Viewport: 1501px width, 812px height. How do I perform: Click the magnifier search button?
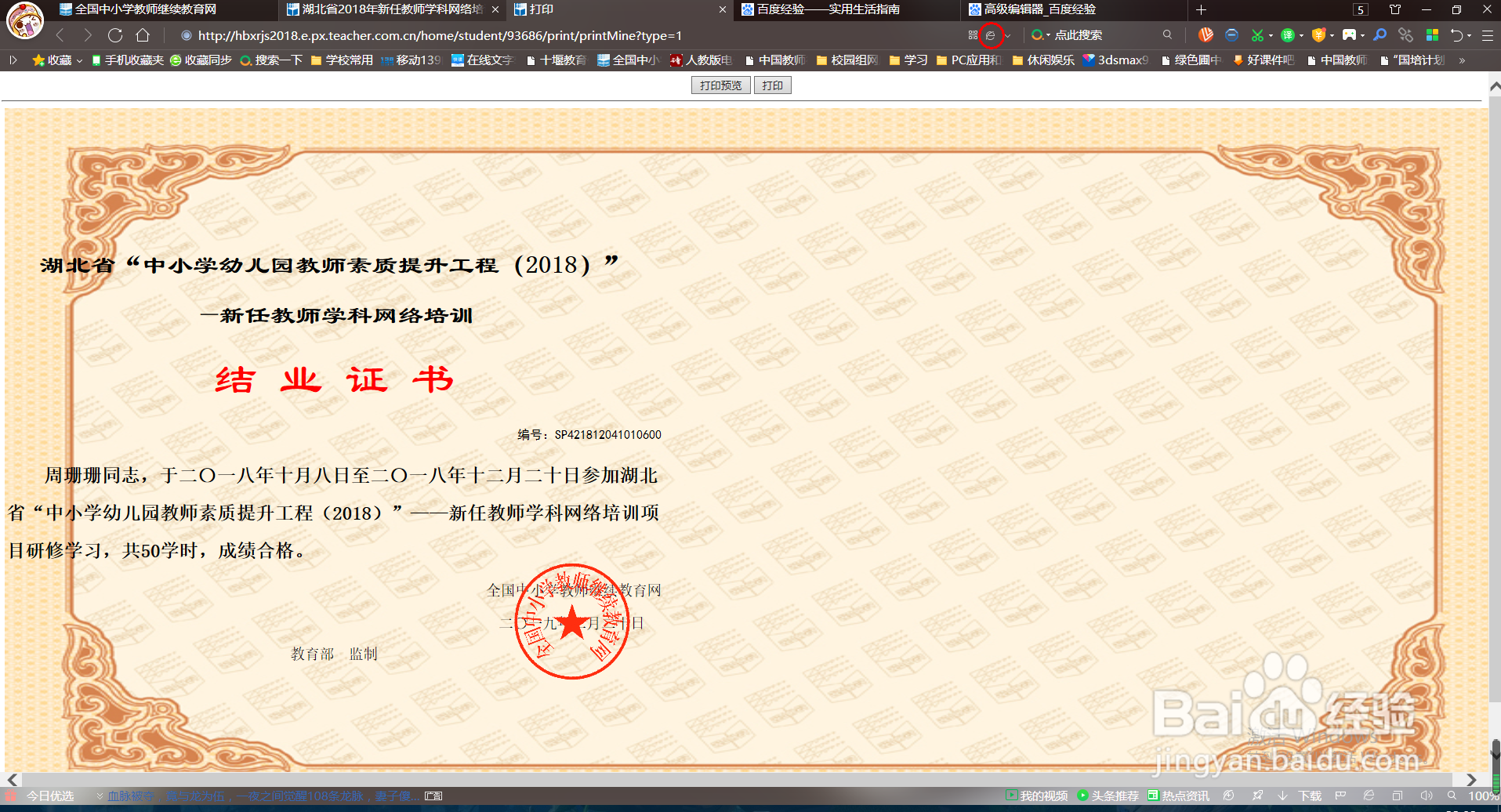tap(1168, 35)
